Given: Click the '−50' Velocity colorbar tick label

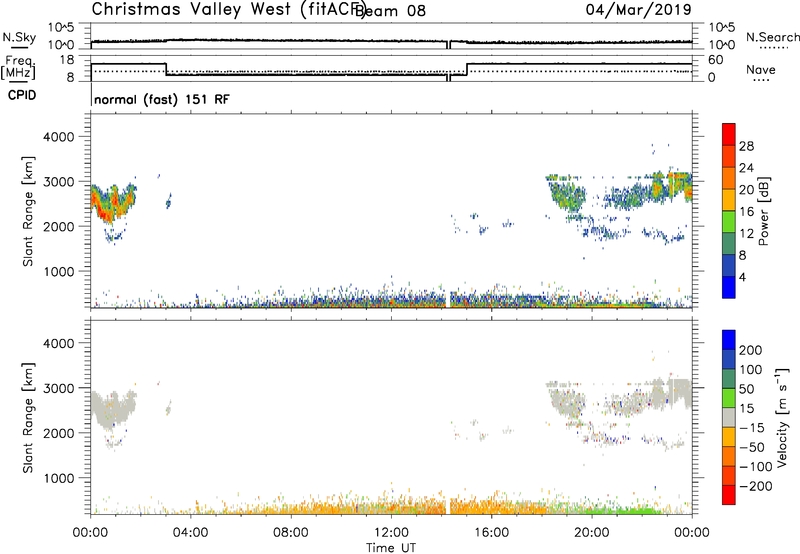Looking at the screenshot, I should (x=751, y=447).
